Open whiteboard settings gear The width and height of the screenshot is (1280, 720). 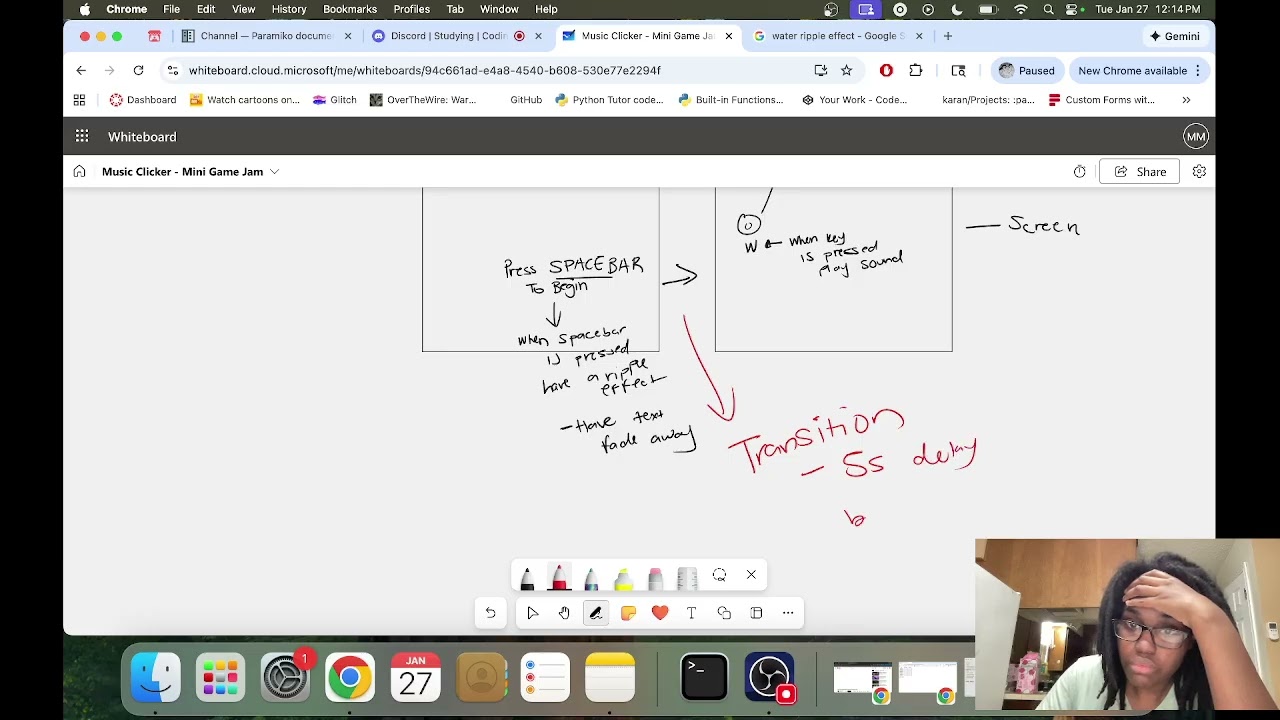click(x=1199, y=171)
